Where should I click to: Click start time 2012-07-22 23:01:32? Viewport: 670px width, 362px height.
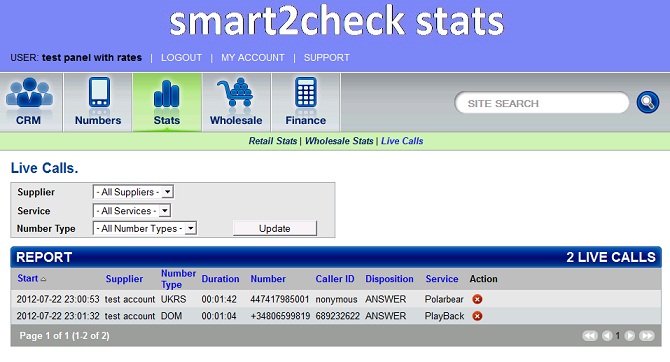click(x=58, y=316)
